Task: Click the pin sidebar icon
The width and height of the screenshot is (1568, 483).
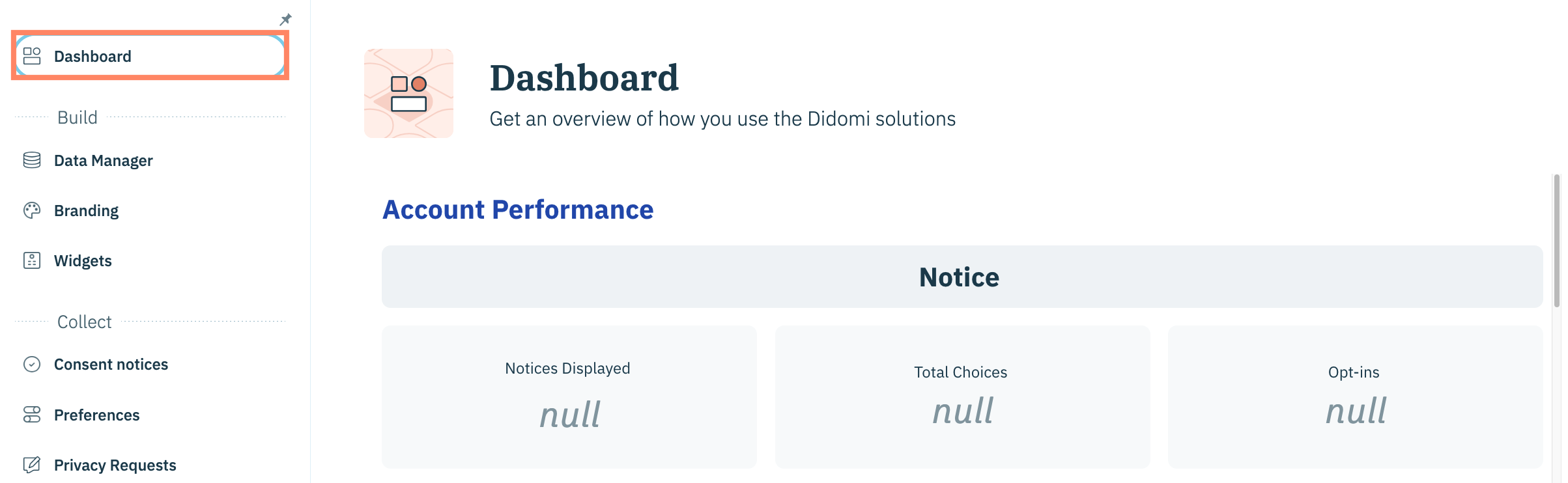Action: pyautogui.click(x=285, y=20)
